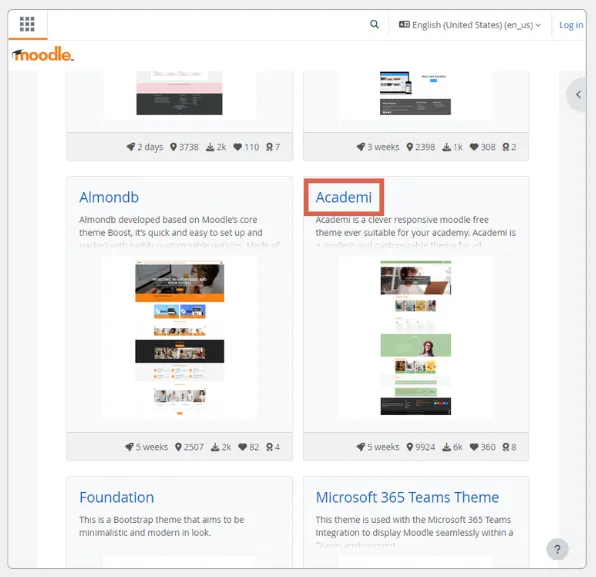Click the download icon beside 6k
The height and width of the screenshot is (577, 596).
coord(447,447)
